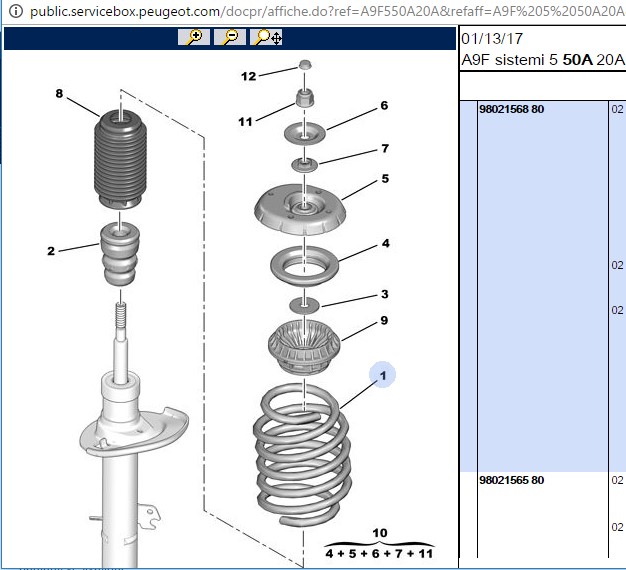Click the bump stop drawing

[119, 254]
